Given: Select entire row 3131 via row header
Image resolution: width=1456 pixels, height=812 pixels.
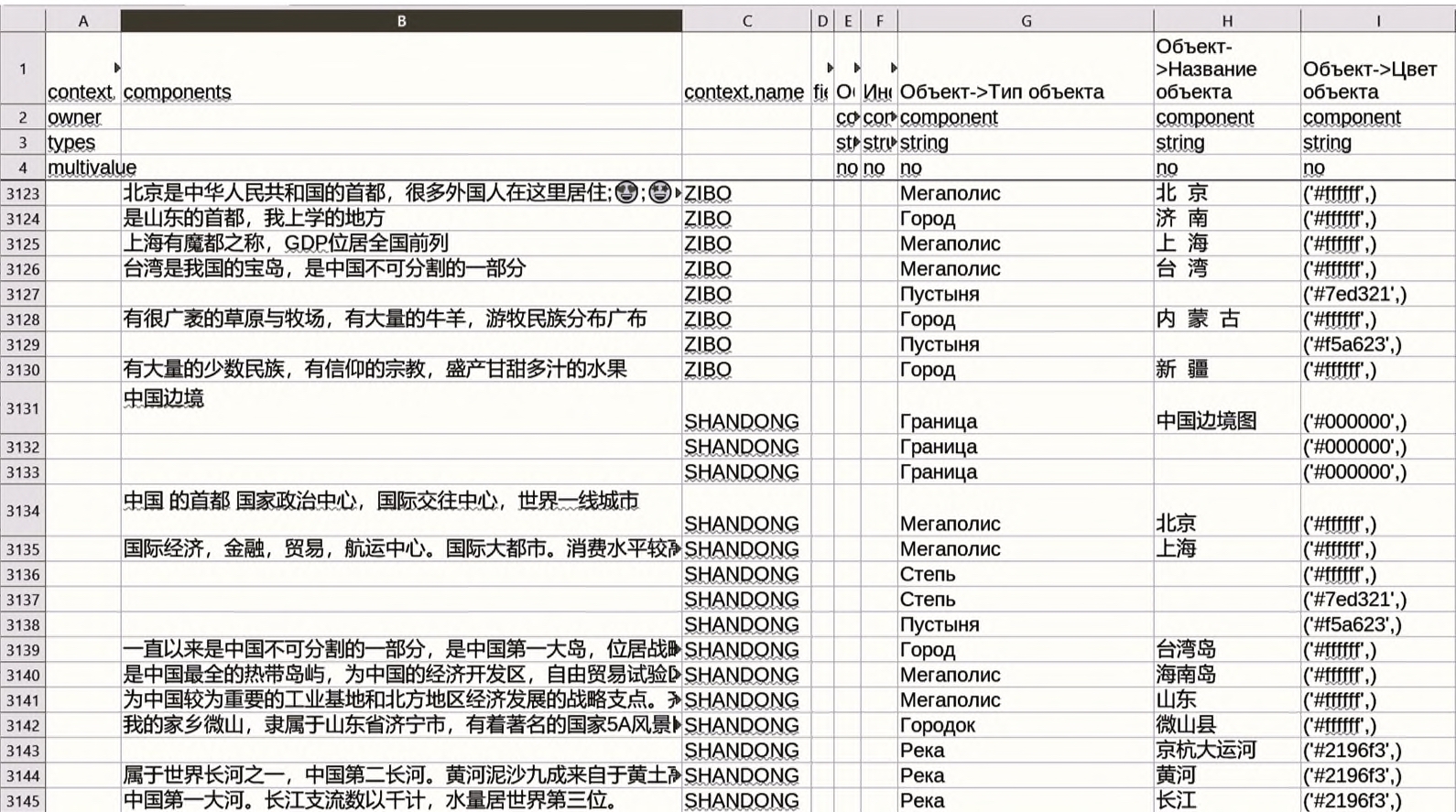Looking at the screenshot, I should coord(23,408).
